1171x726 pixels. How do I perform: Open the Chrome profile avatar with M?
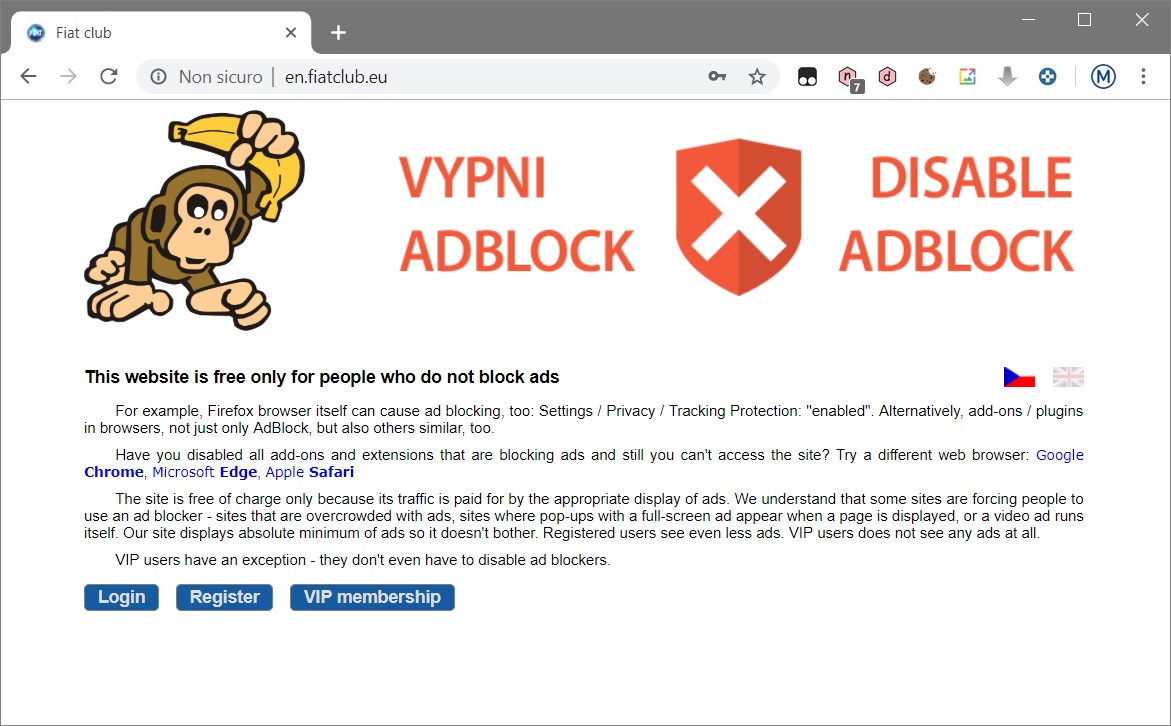point(1103,76)
